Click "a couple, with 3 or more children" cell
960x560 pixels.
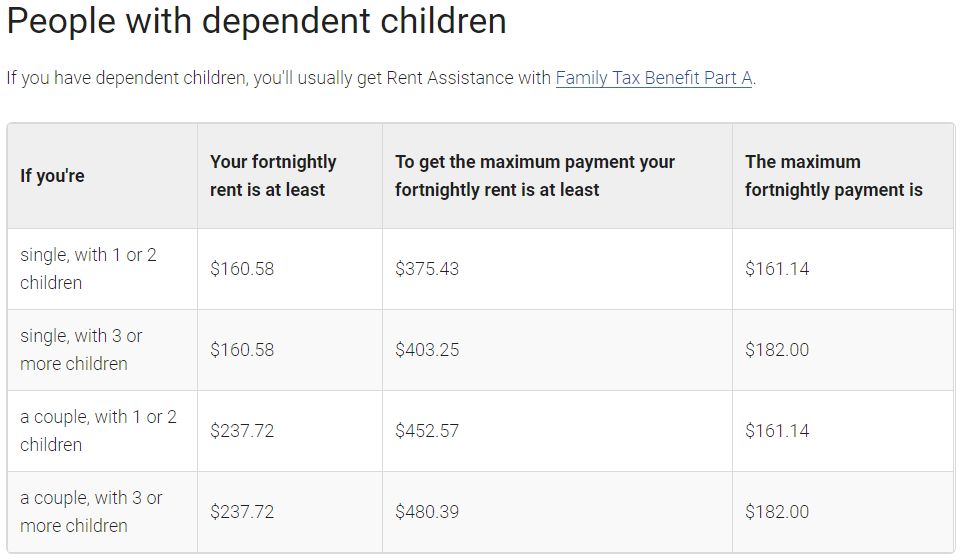(x=91, y=512)
